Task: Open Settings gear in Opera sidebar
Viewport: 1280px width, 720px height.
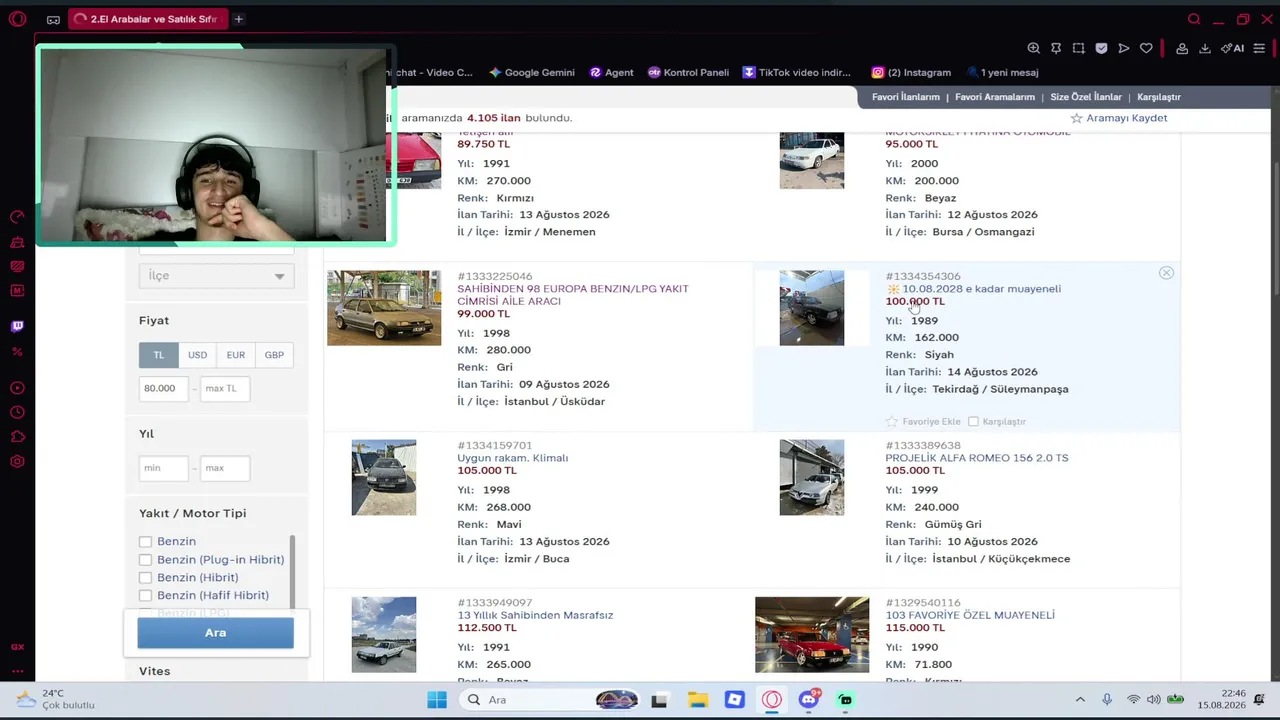Action: click(17, 461)
